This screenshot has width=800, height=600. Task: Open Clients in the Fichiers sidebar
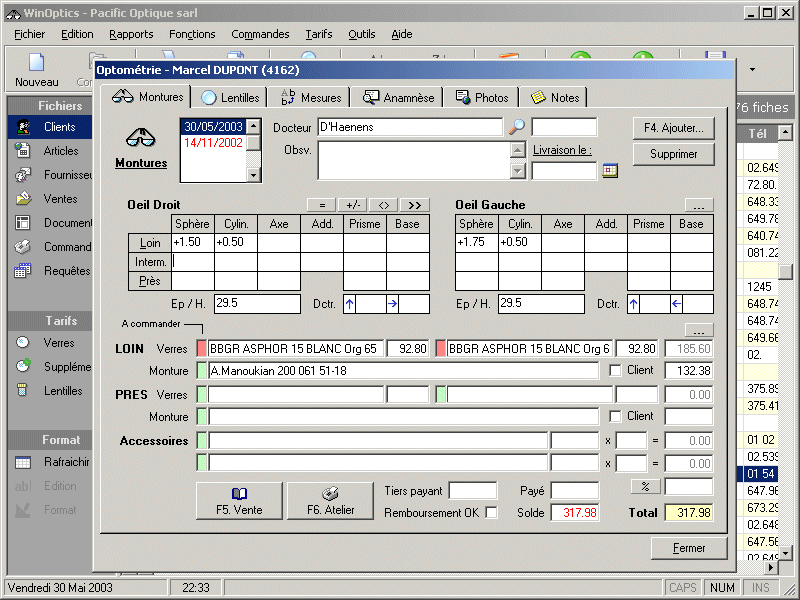point(59,127)
